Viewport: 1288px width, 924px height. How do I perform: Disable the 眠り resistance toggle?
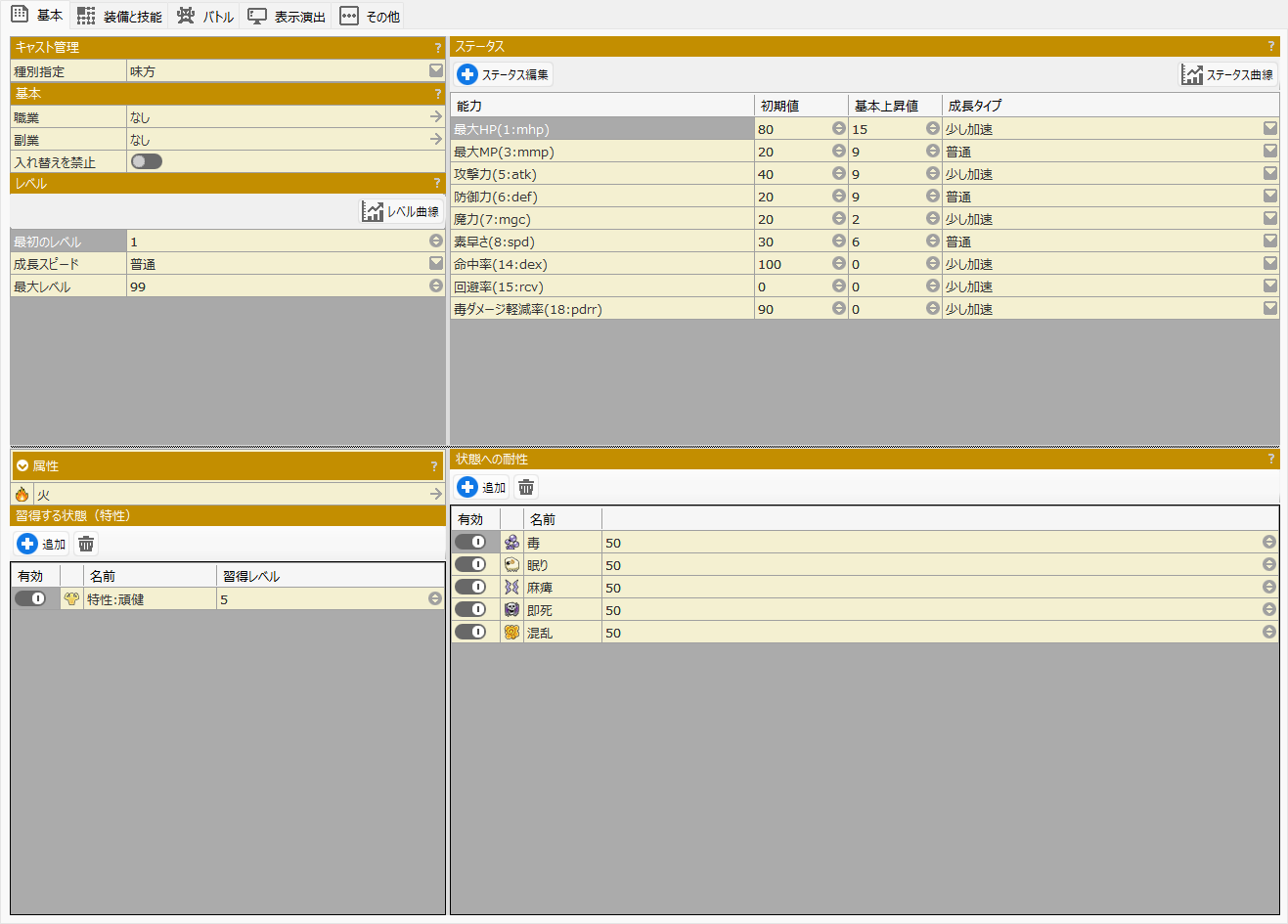[x=470, y=564]
